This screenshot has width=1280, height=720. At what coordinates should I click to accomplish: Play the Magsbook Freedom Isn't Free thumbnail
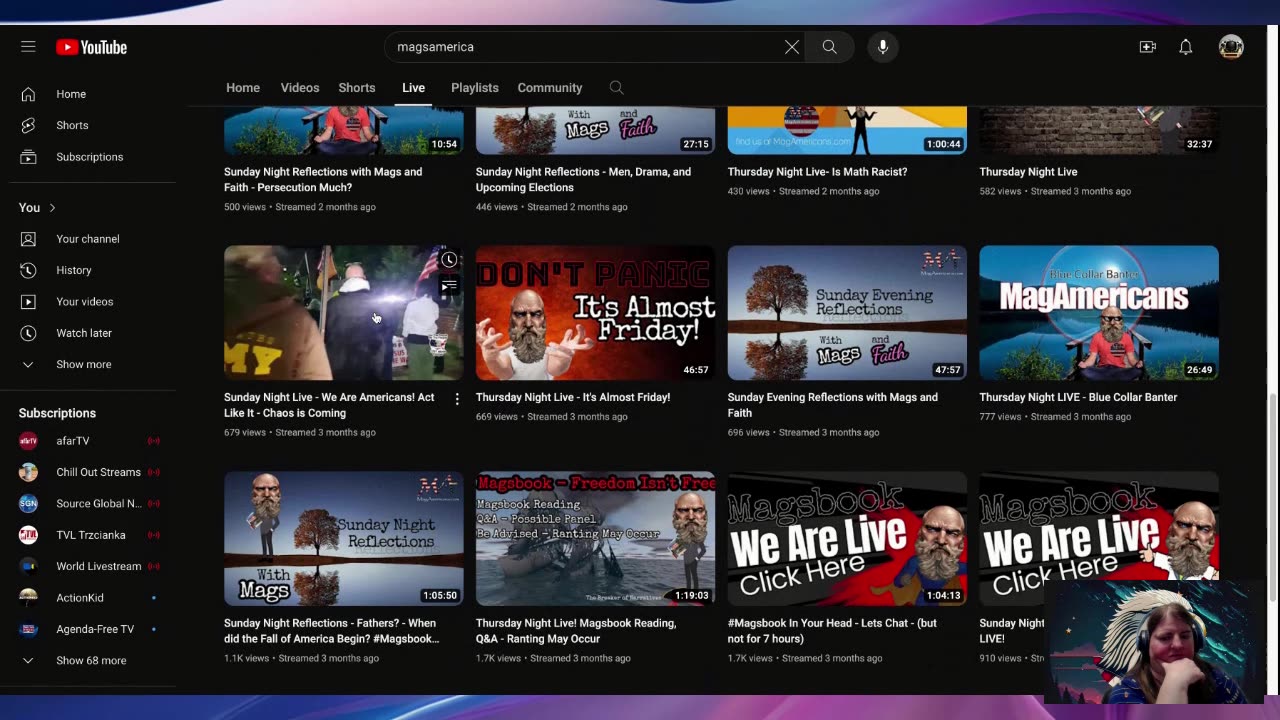tap(595, 539)
